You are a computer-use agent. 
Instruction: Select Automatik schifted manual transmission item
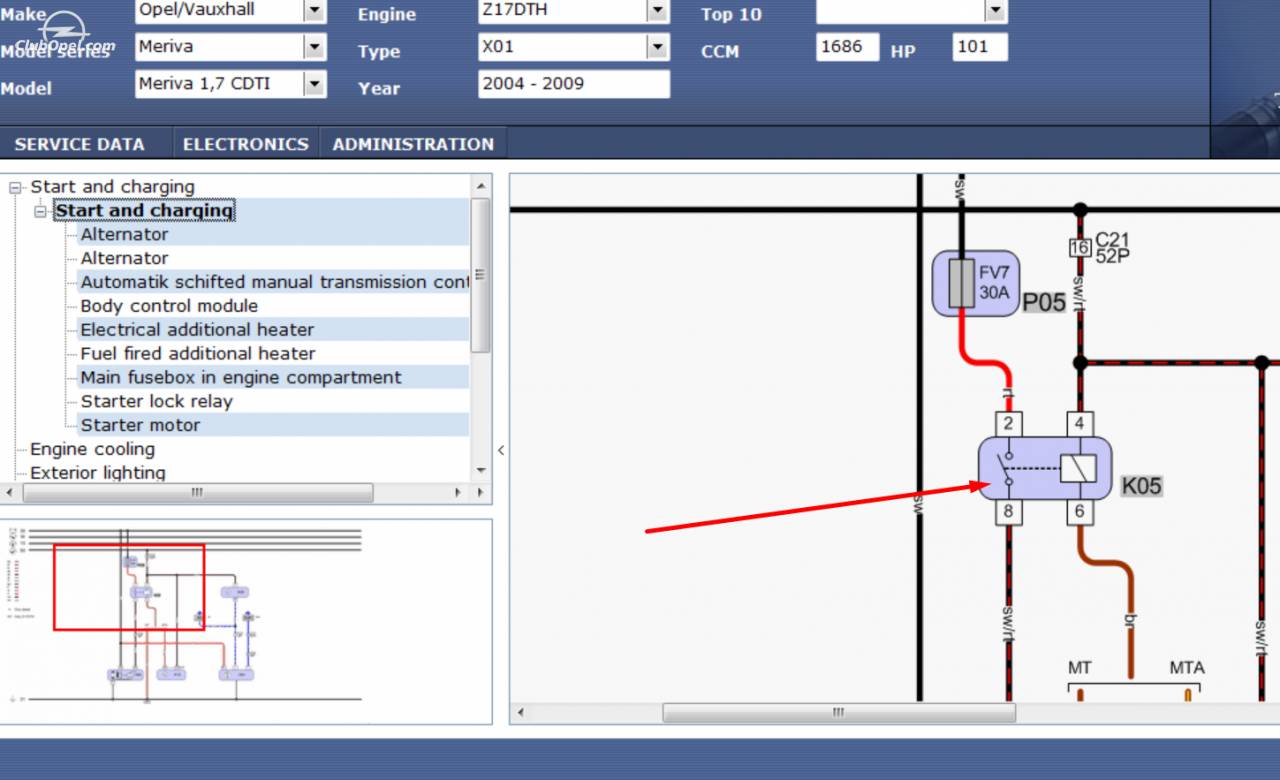coord(274,282)
